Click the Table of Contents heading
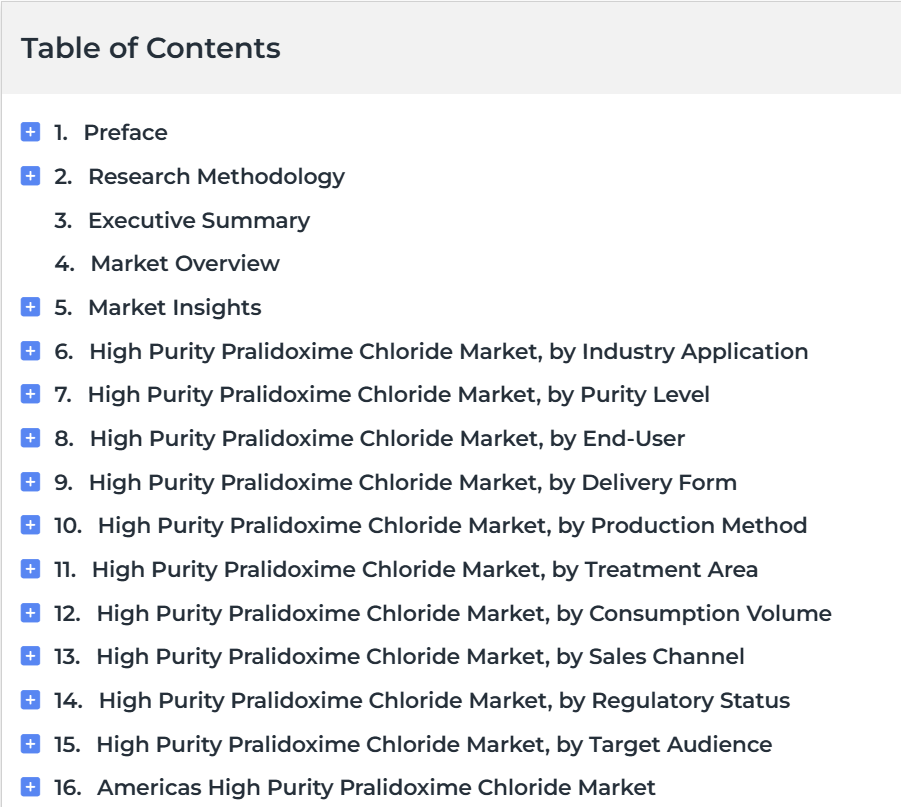901x807 pixels. pyautogui.click(x=151, y=48)
